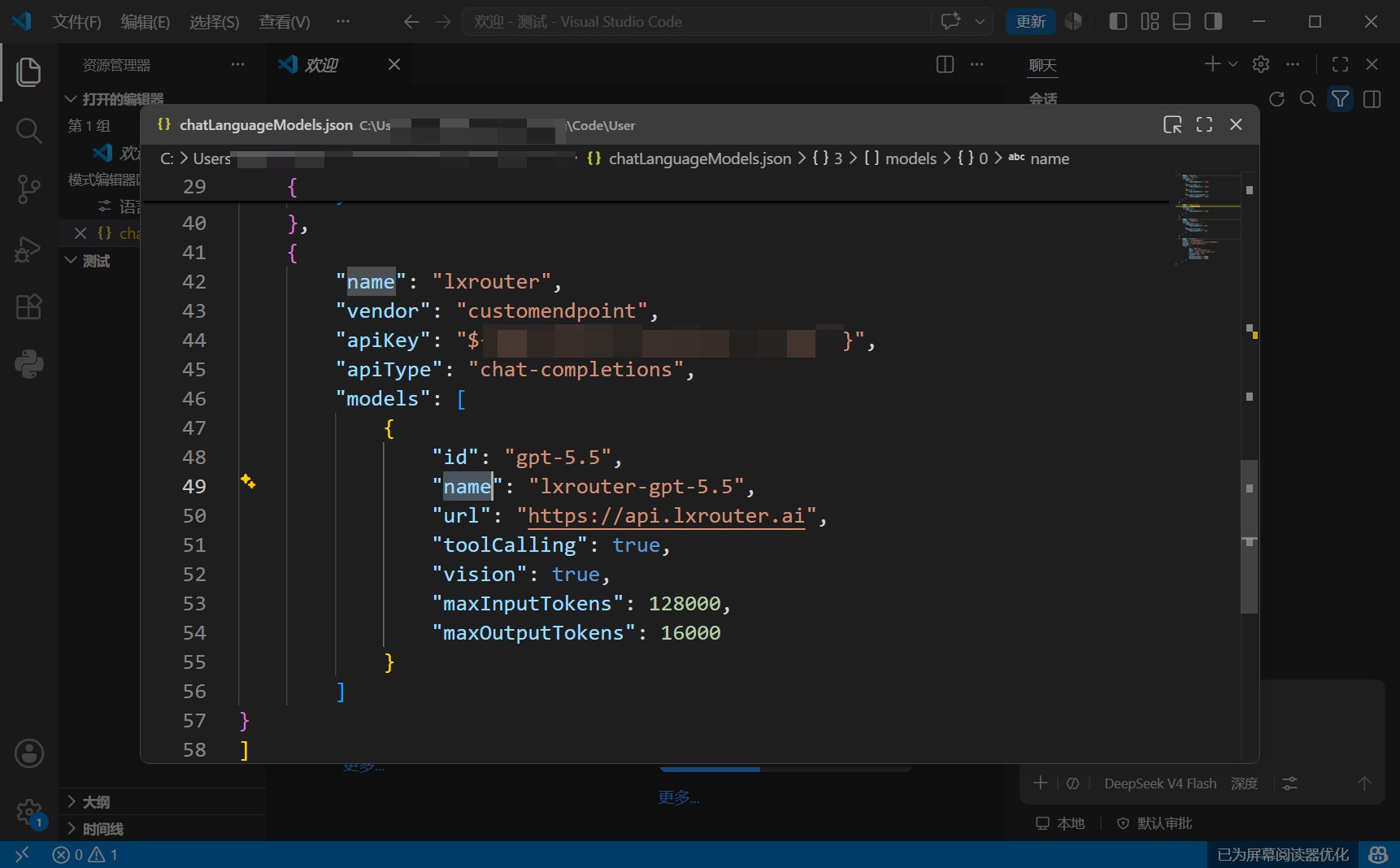Image resolution: width=1400 pixels, height=868 pixels.
Task: Toggle the chat sessions sidebar layout
Action: pos(1372,99)
